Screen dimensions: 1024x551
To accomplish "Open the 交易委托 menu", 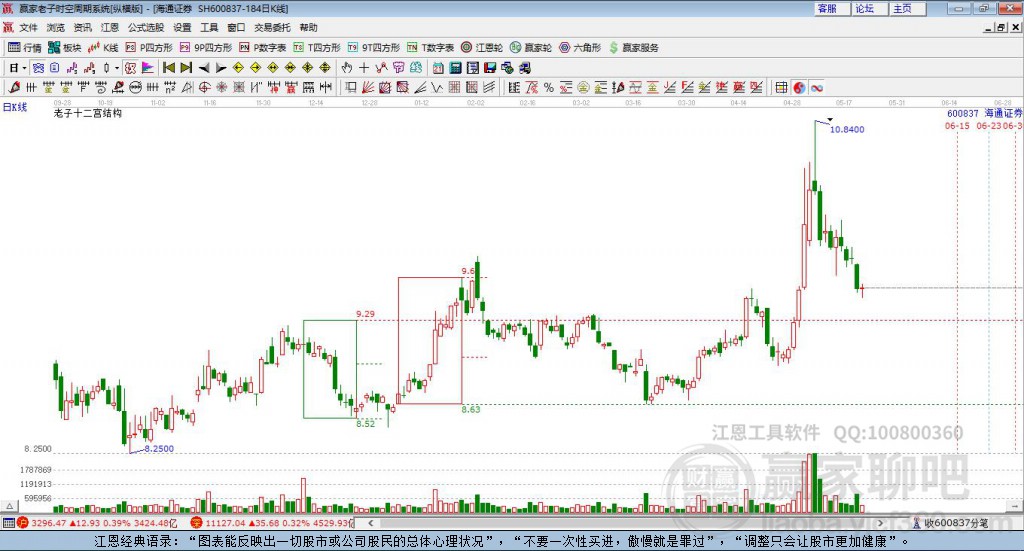I will 272,27.
